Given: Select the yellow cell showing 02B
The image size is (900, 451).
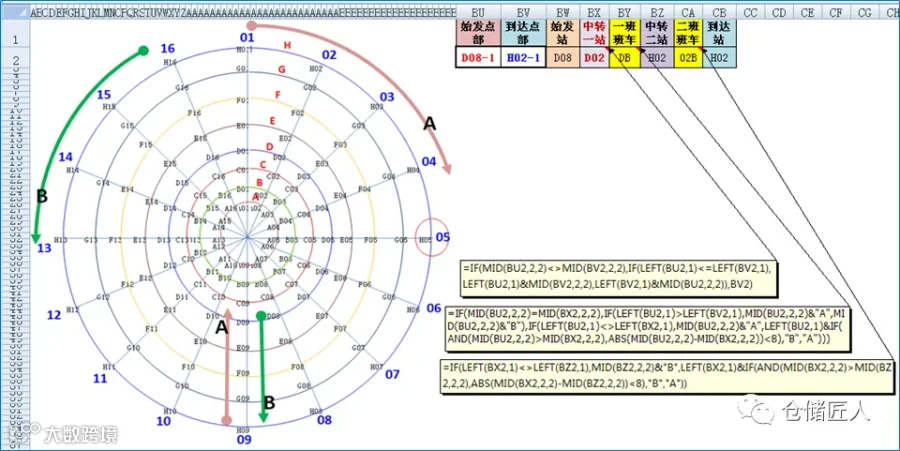Looking at the screenshot, I should (688, 57).
